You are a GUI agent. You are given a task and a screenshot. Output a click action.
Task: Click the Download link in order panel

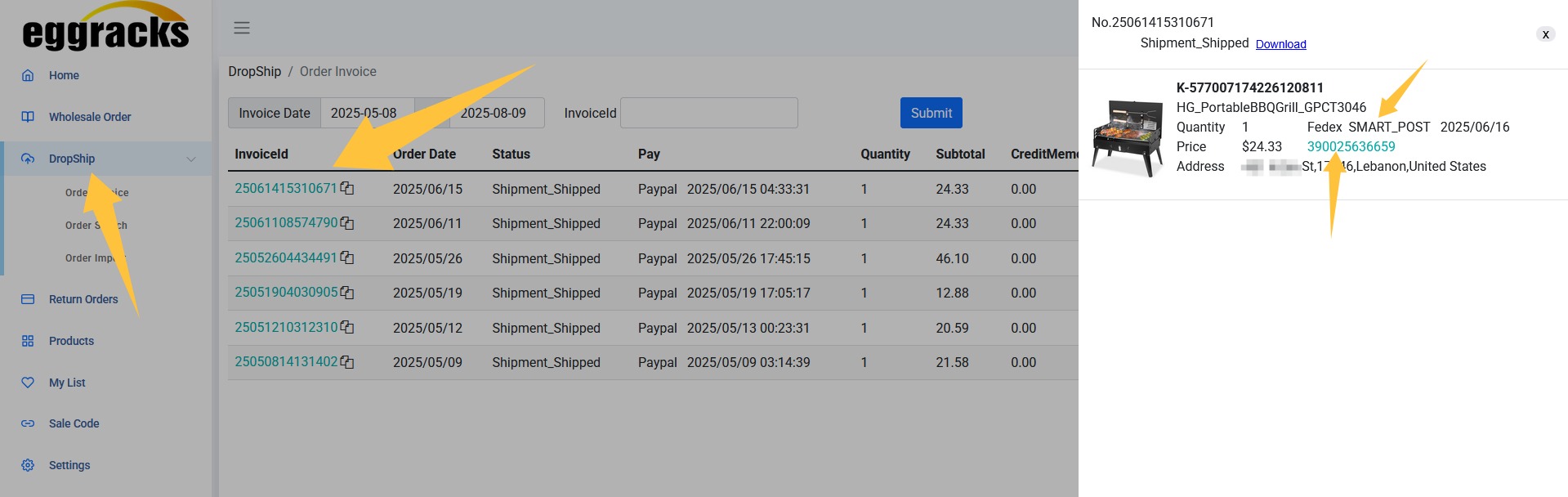tap(1280, 44)
